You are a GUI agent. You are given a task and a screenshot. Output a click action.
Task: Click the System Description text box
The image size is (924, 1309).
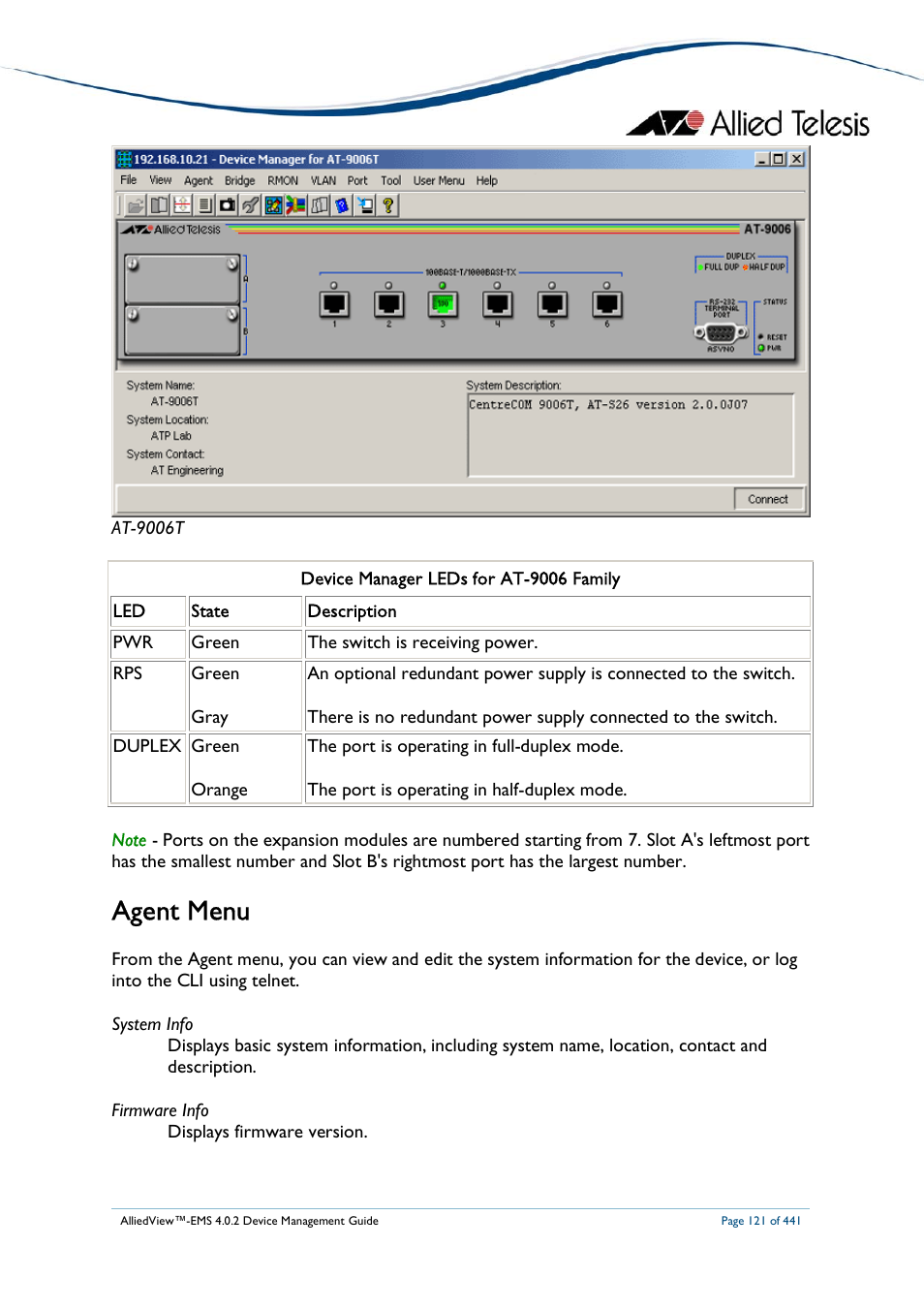click(x=631, y=434)
